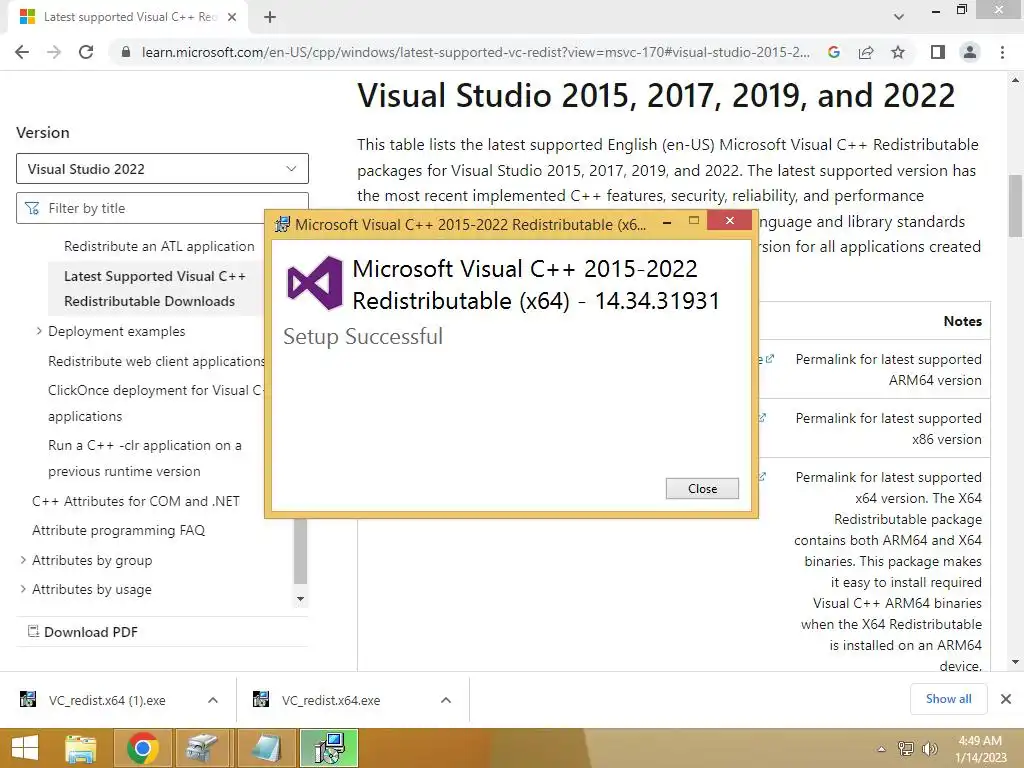Screen dimensions: 1024x768
Task: Close the Latest supported Visual C++ tab
Action: [232, 17]
